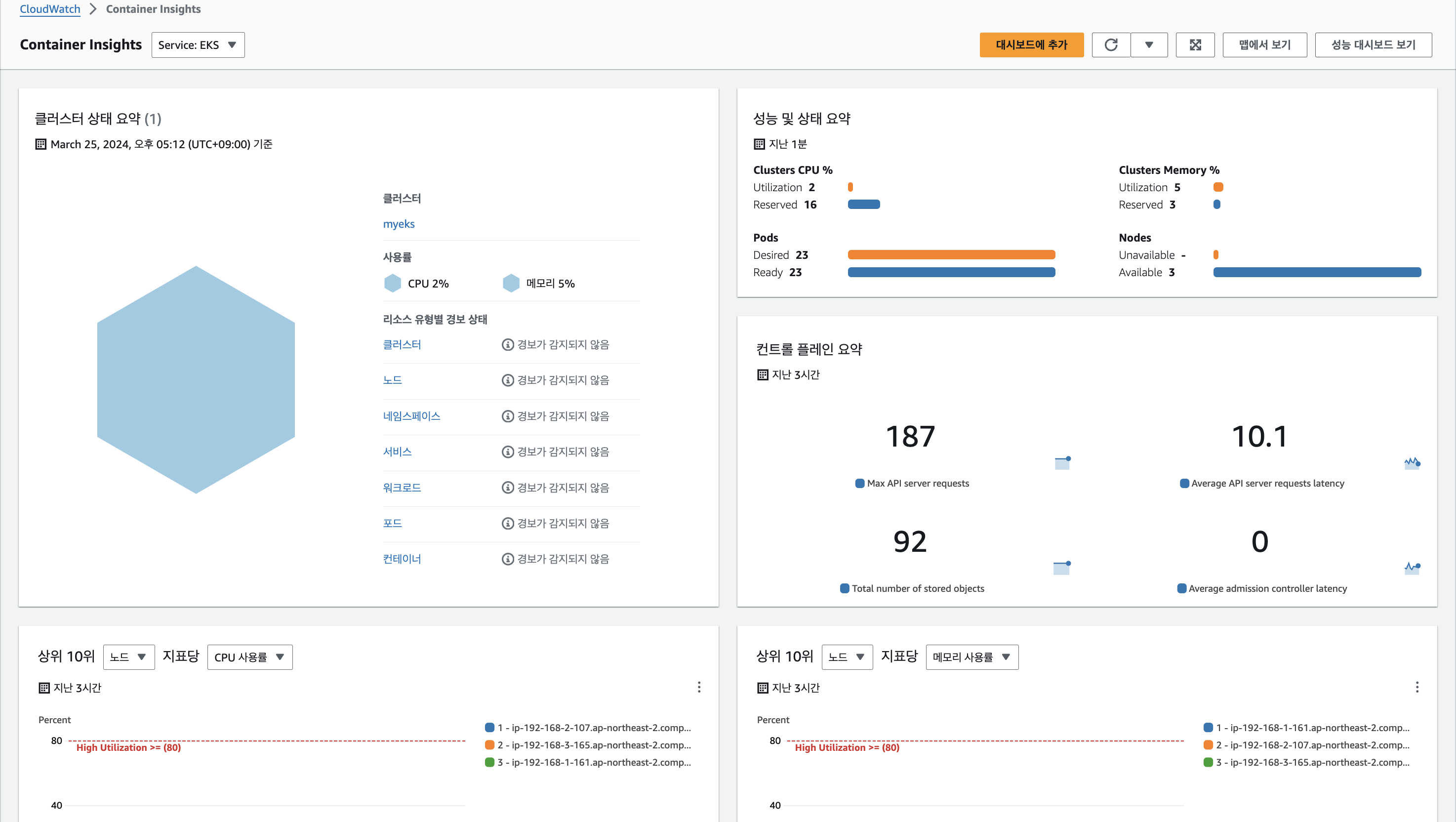Open the Service: EKS dropdown
The image size is (1456, 822).
tap(198, 44)
